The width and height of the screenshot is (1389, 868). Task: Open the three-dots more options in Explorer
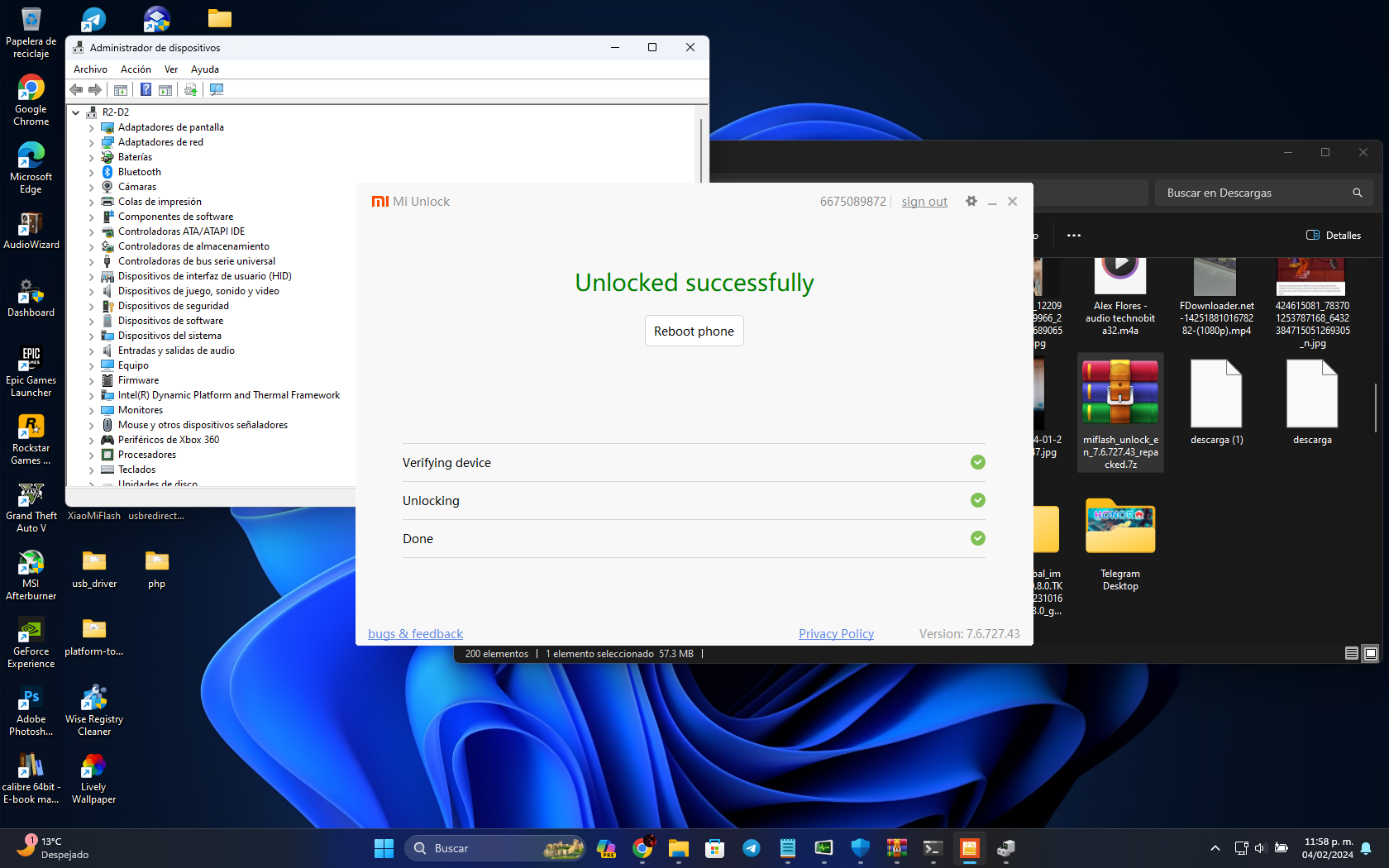[1073, 236]
